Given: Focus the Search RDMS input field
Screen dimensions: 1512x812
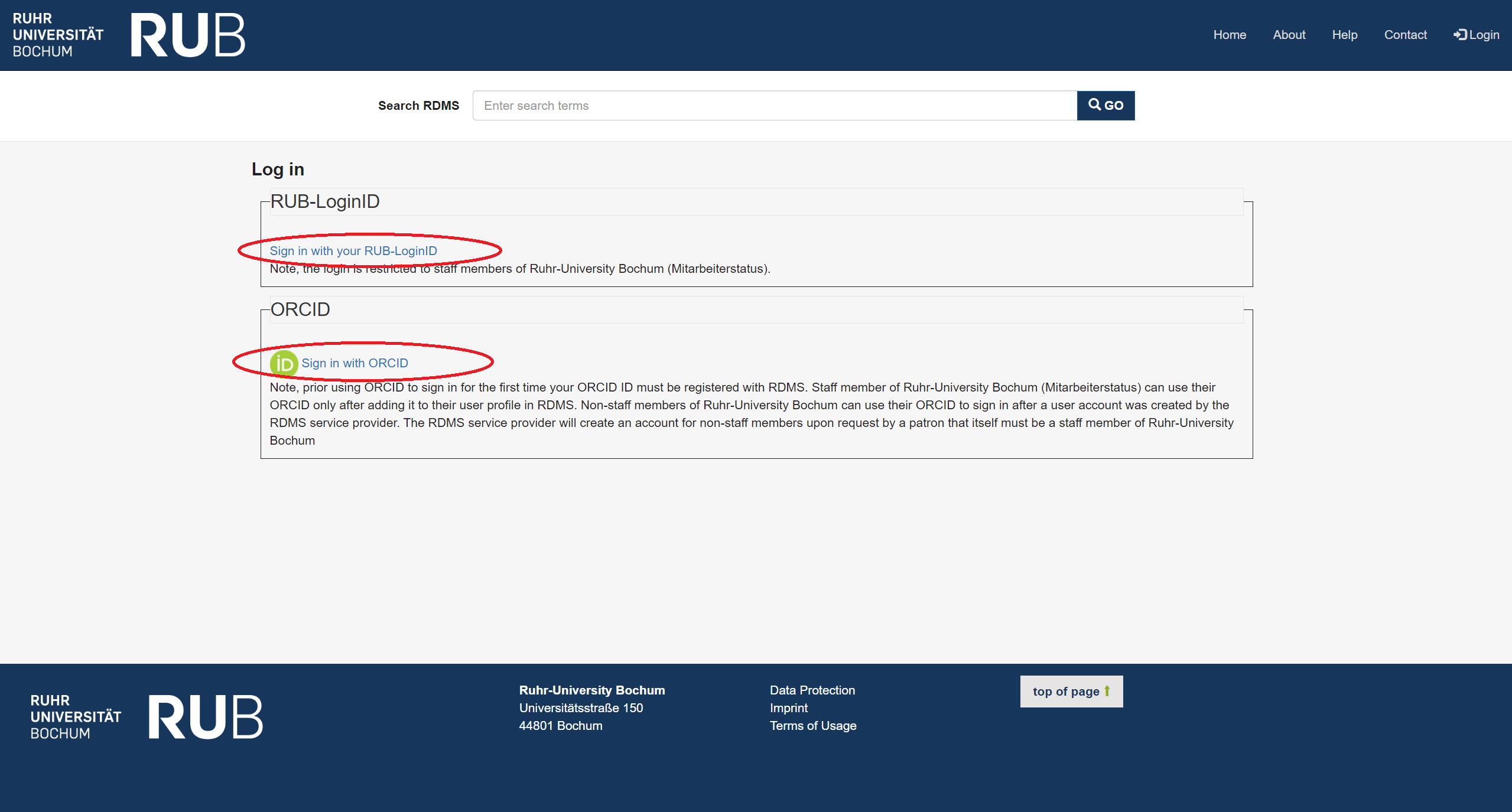Looking at the screenshot, I should 775,106.
